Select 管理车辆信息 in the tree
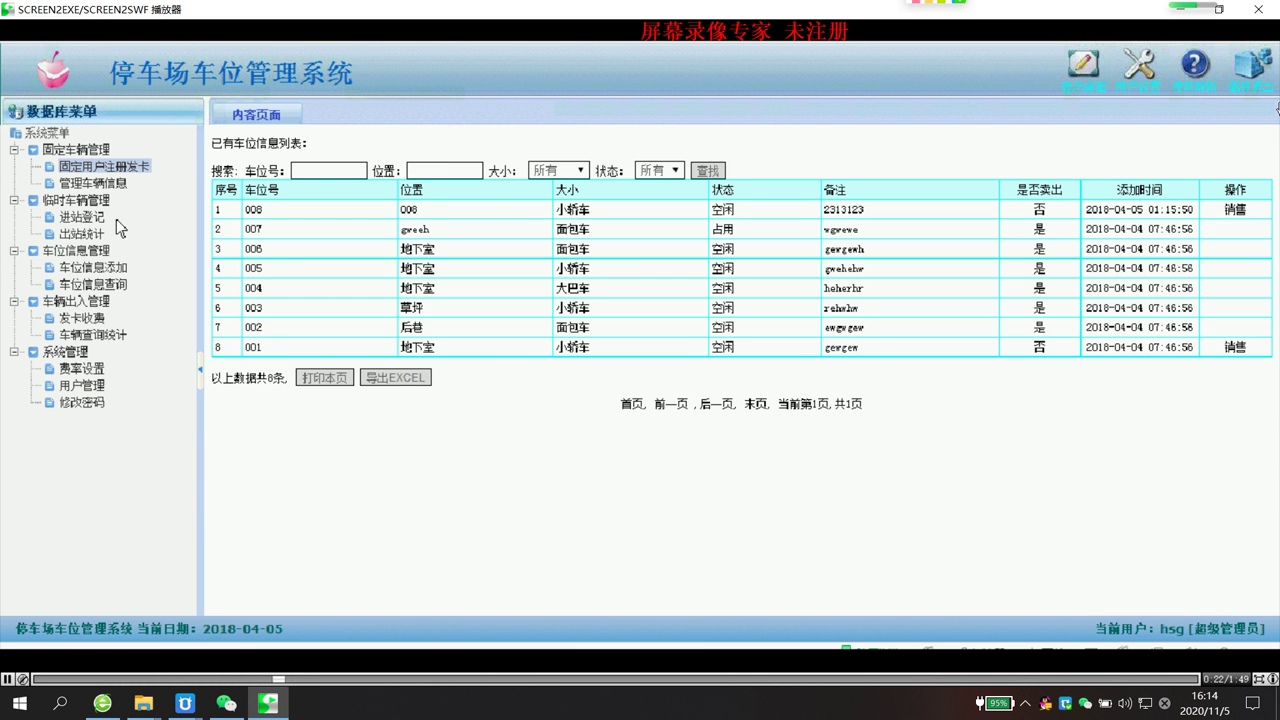 (93, 183)
